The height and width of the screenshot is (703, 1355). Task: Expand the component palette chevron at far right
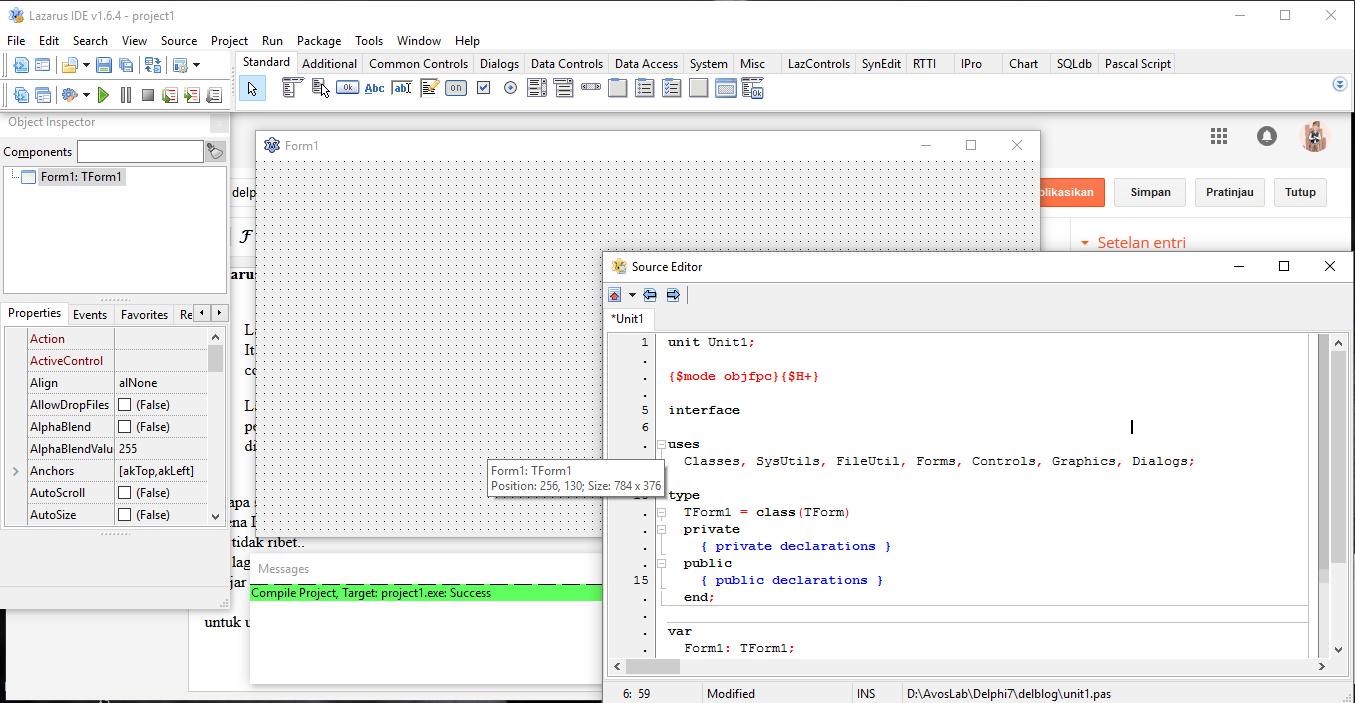point(1340,85)
